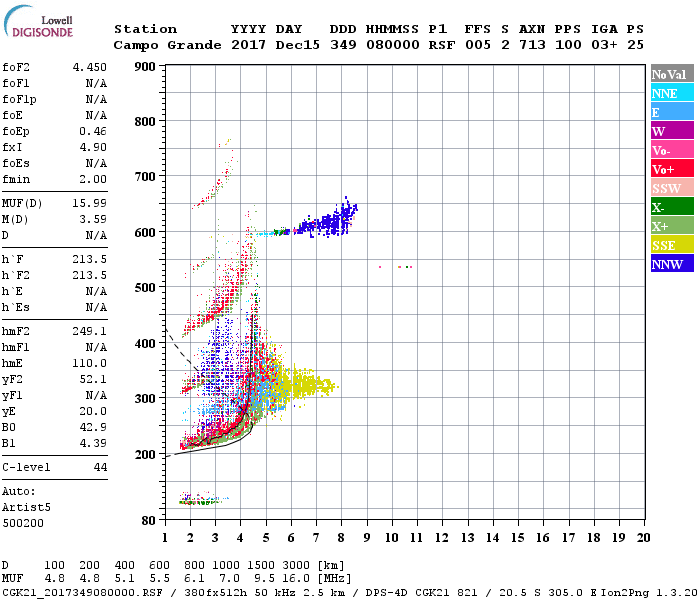
Task: Click the RSF program value in header
Action: [x=442, y=45]
